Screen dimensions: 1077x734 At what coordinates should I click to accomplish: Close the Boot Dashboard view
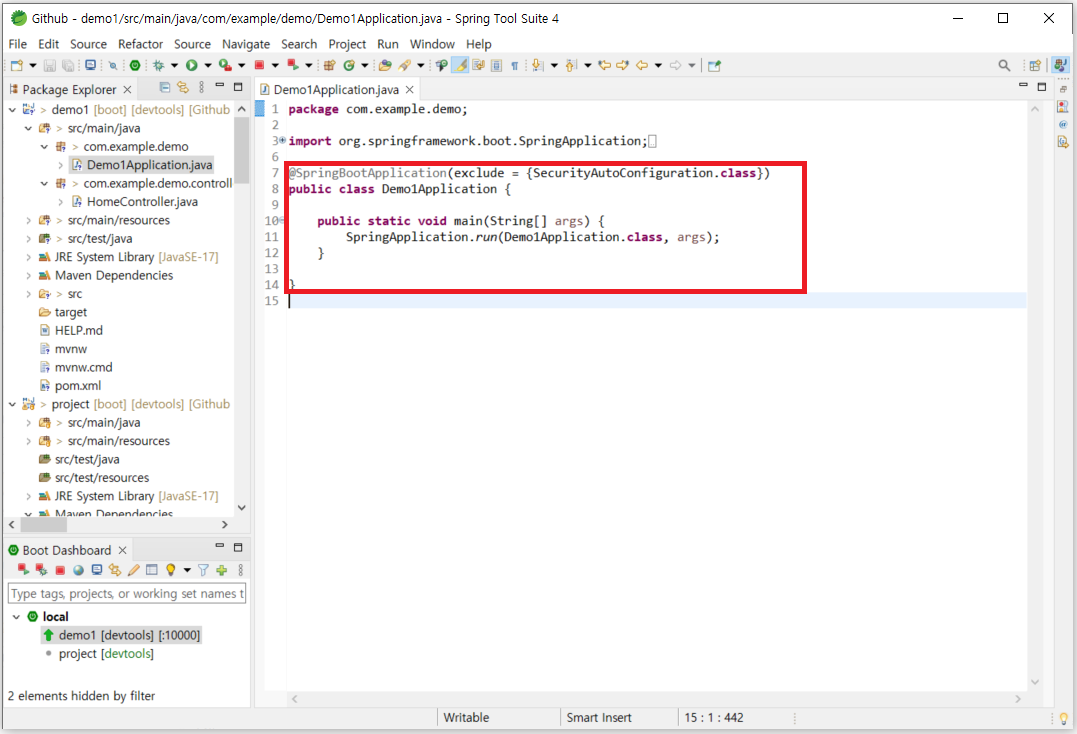122,550
